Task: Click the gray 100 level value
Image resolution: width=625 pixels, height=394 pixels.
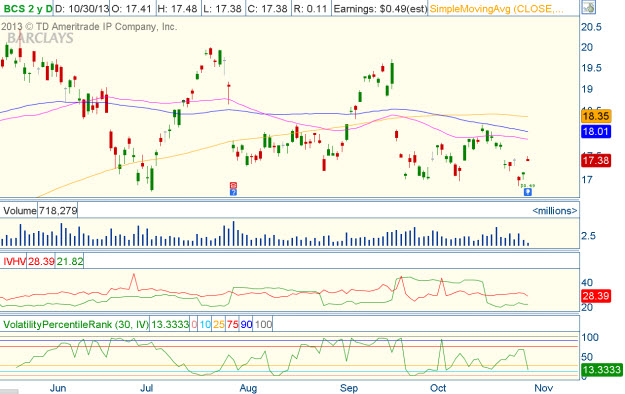Action: tap(263, 325)
